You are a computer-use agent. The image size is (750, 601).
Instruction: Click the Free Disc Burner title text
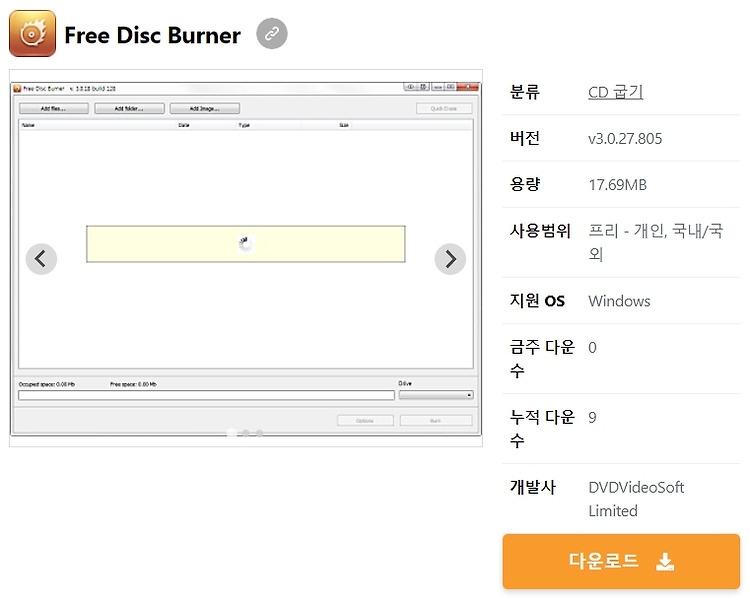[152, 35]
